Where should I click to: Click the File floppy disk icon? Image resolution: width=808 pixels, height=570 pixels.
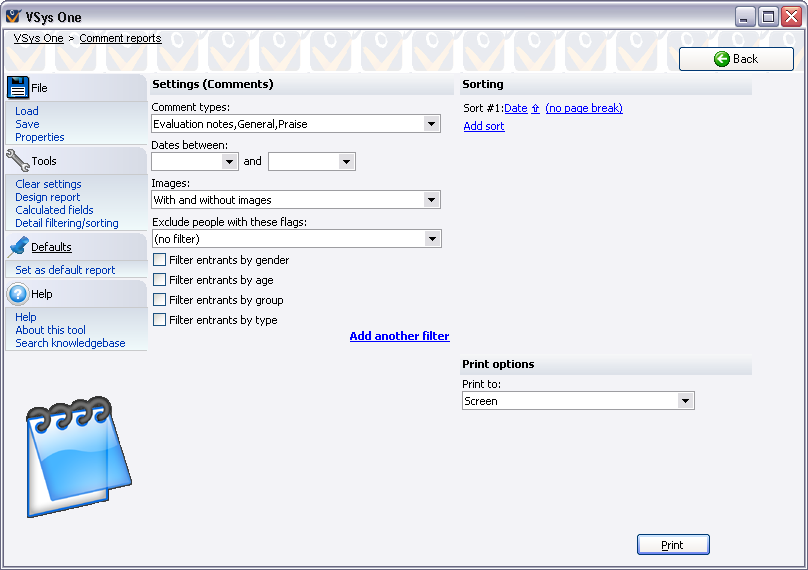click(18, 88)
